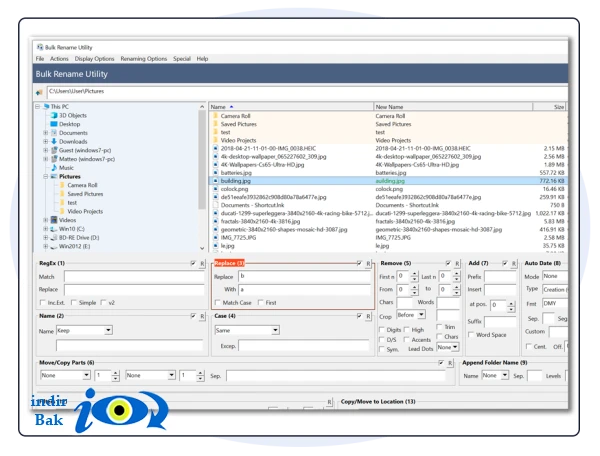The image size is (600, 456).
Task: Increase the at pos. value in Add
Action: click(511, 303)
